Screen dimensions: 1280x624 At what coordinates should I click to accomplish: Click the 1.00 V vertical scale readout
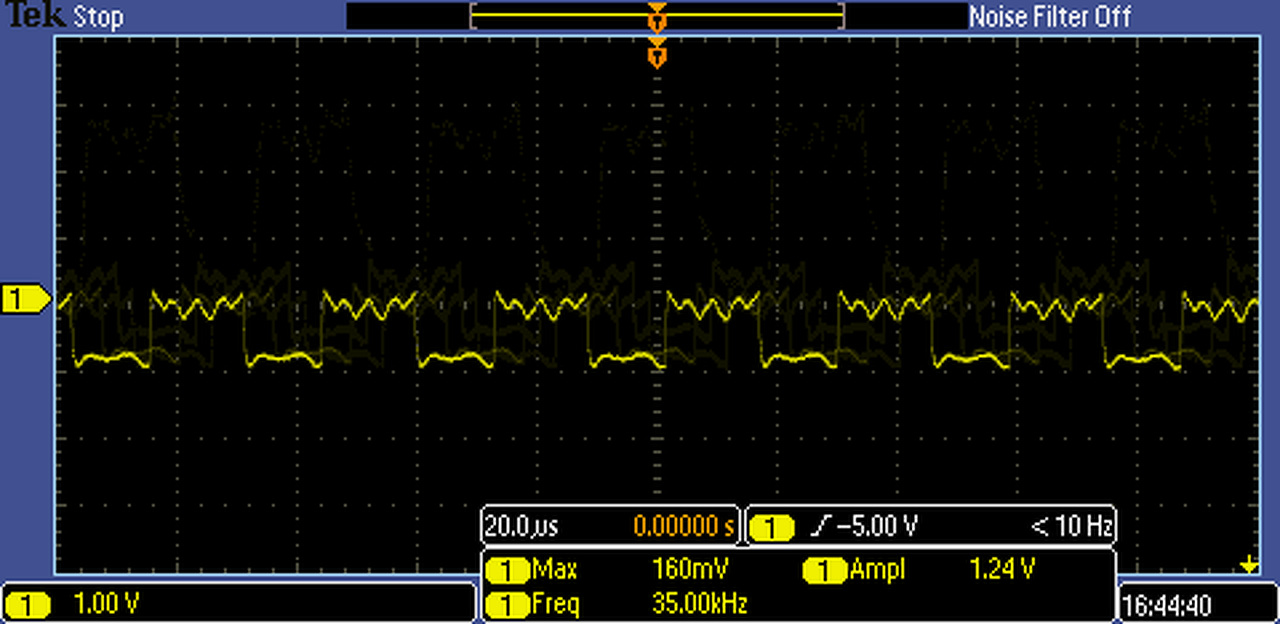(x=106, y=605)
